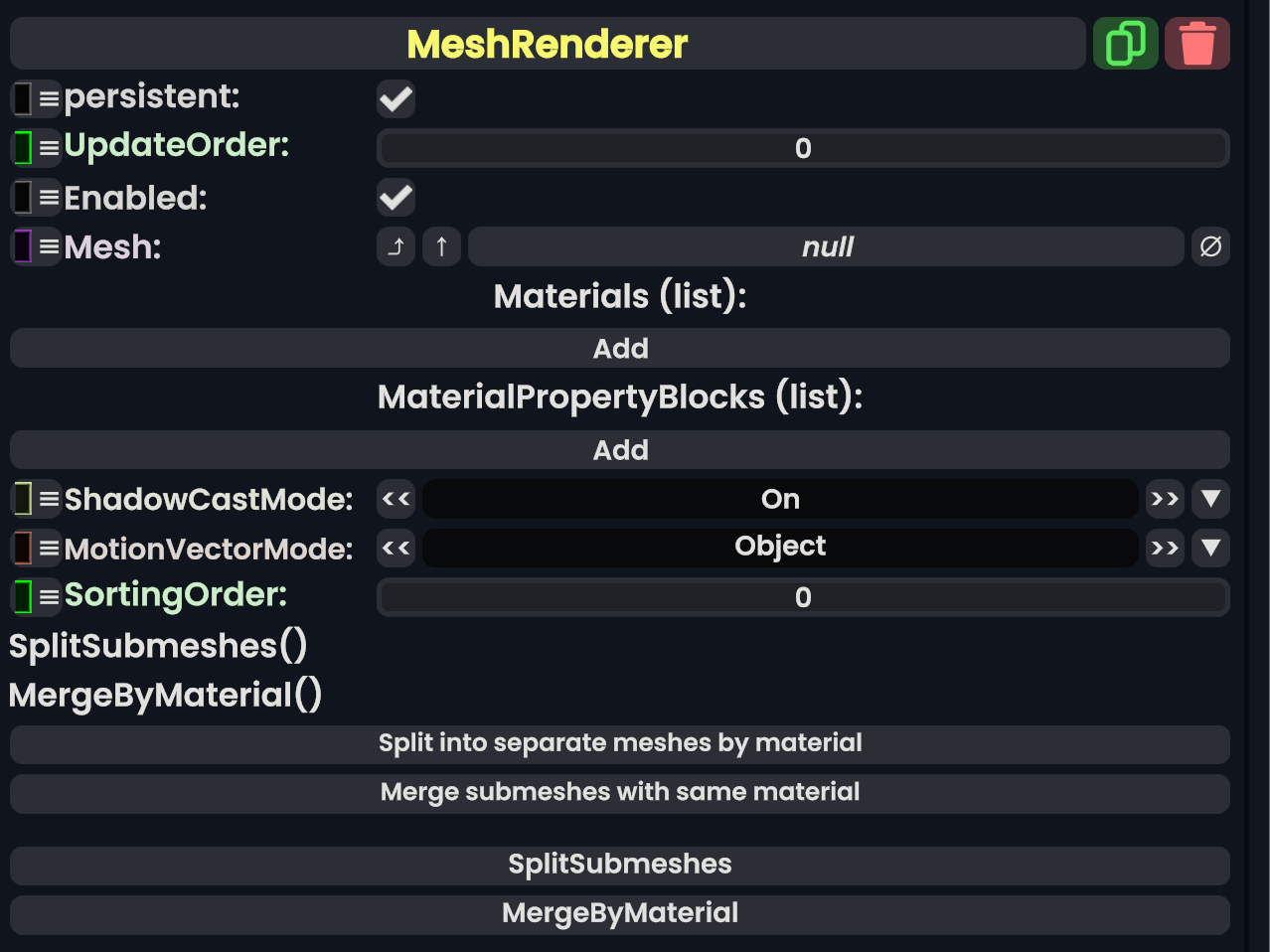Click the SortingOrder value field
Viewport: 1270px width, 952px height.
[803, 597]
